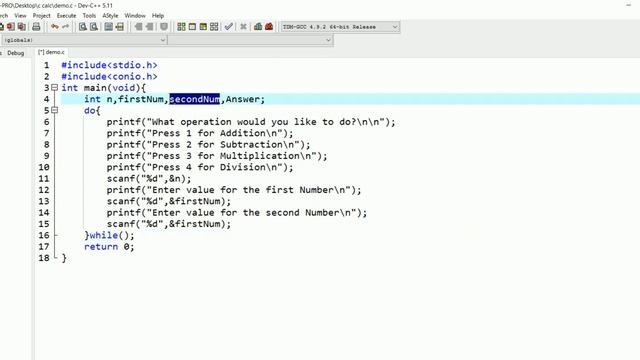
Task: Open the Help menu
Action: 158,16
